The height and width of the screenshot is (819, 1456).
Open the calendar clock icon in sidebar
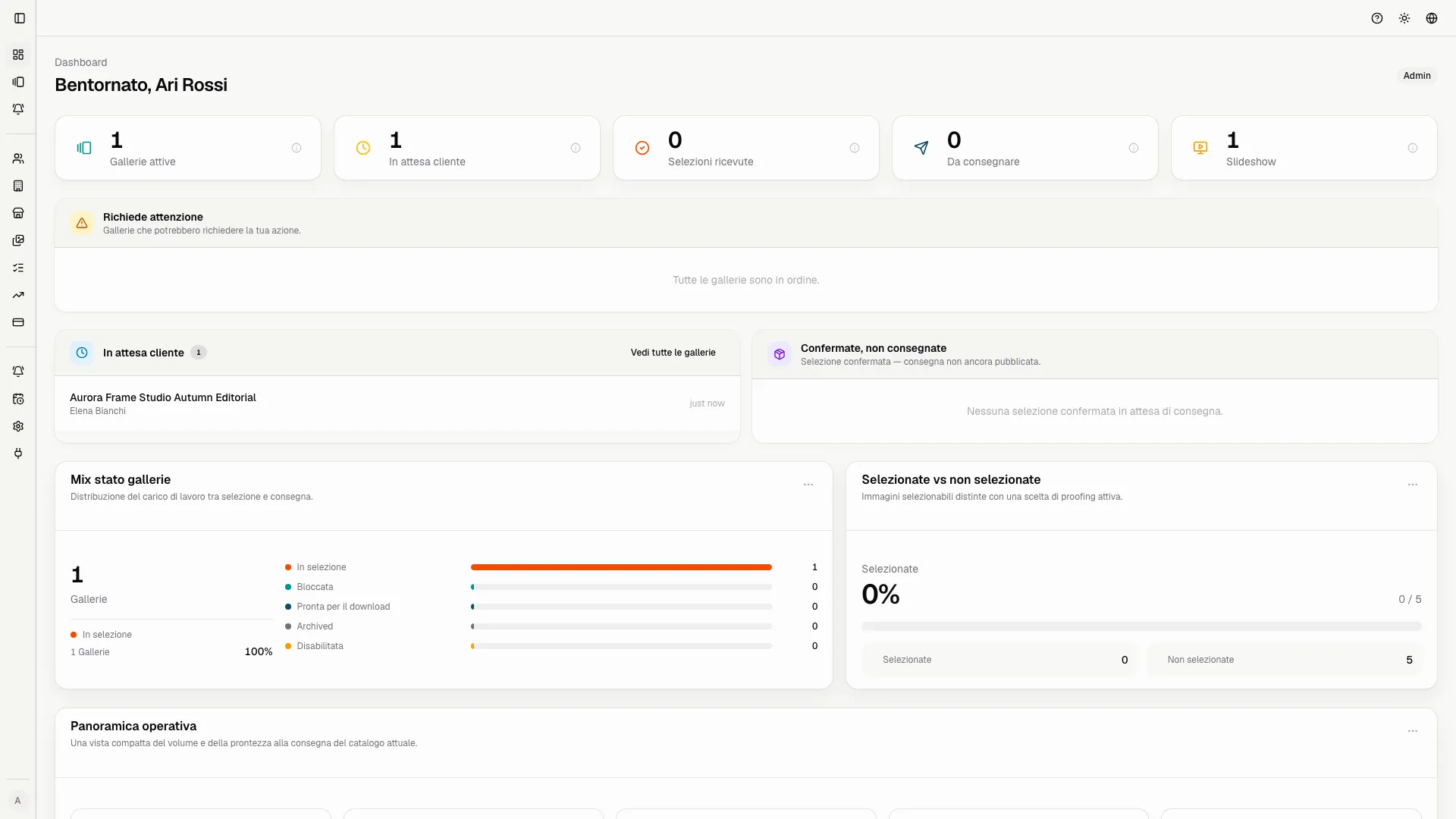click(x=18, y=399)
